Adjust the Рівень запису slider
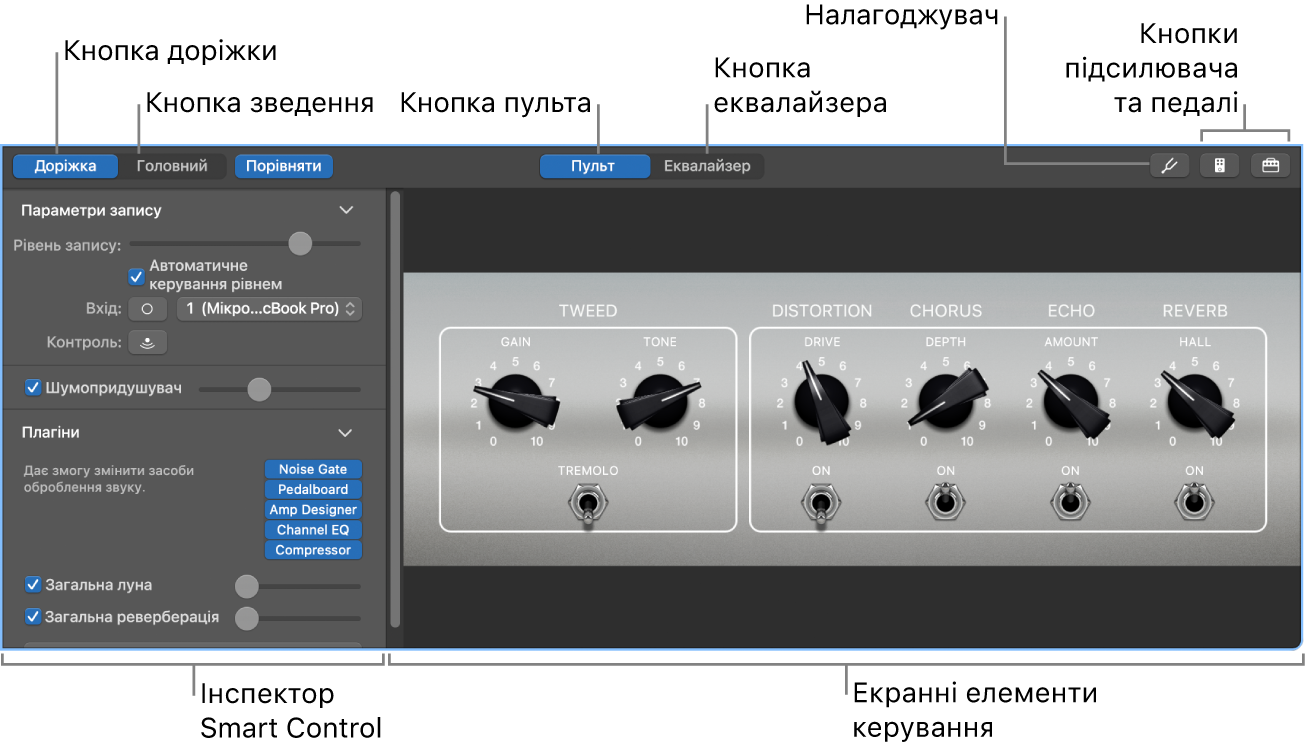The image size is (1306, 755). 300,244
